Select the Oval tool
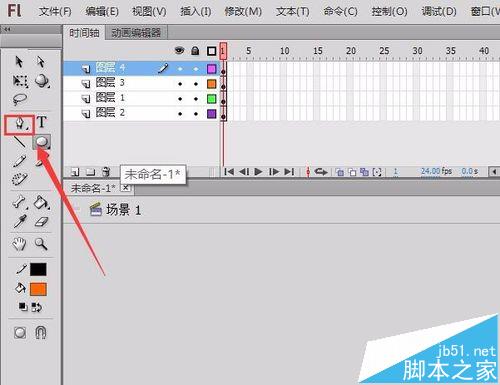The width and height of the screenshot is (500, 385). coord(42,142)
